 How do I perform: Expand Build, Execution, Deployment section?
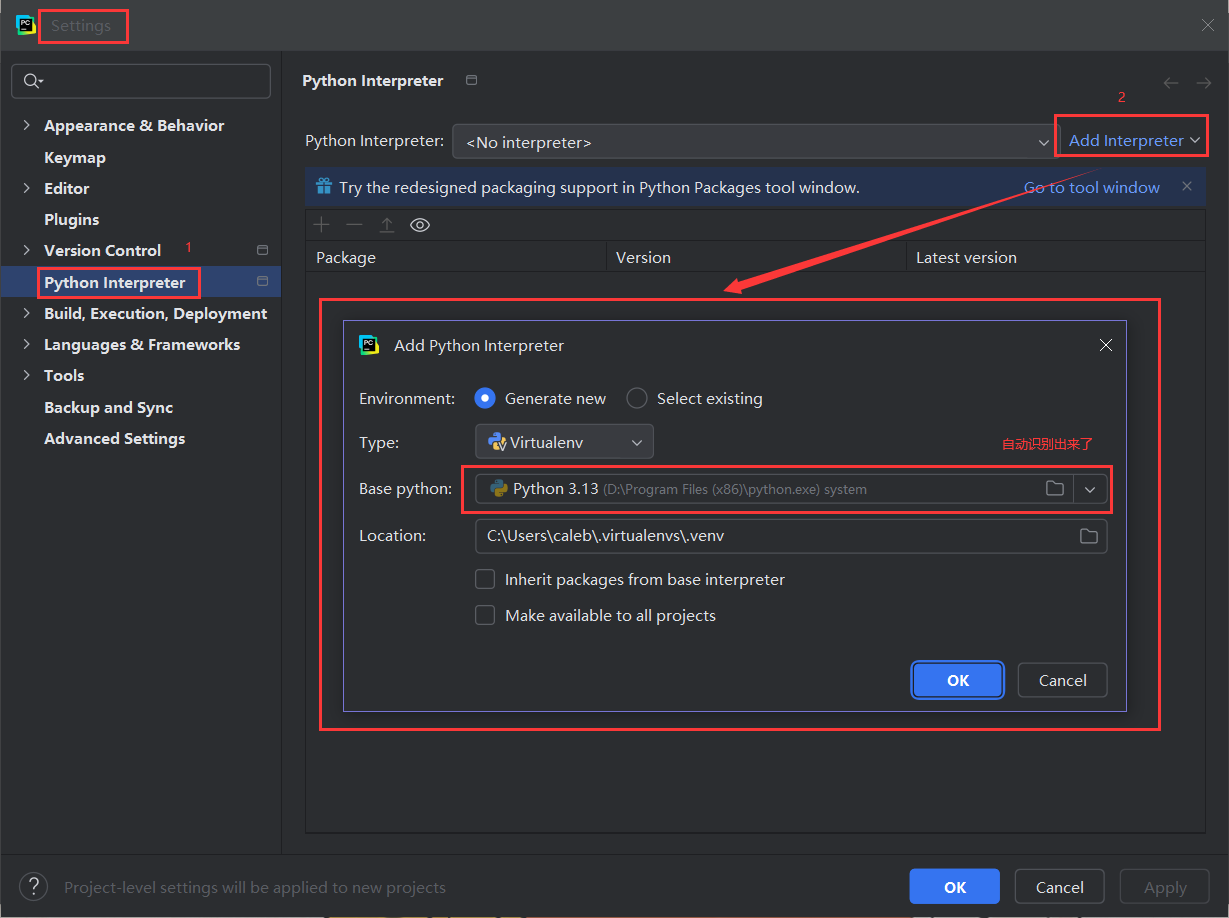(x=26, y=313)
